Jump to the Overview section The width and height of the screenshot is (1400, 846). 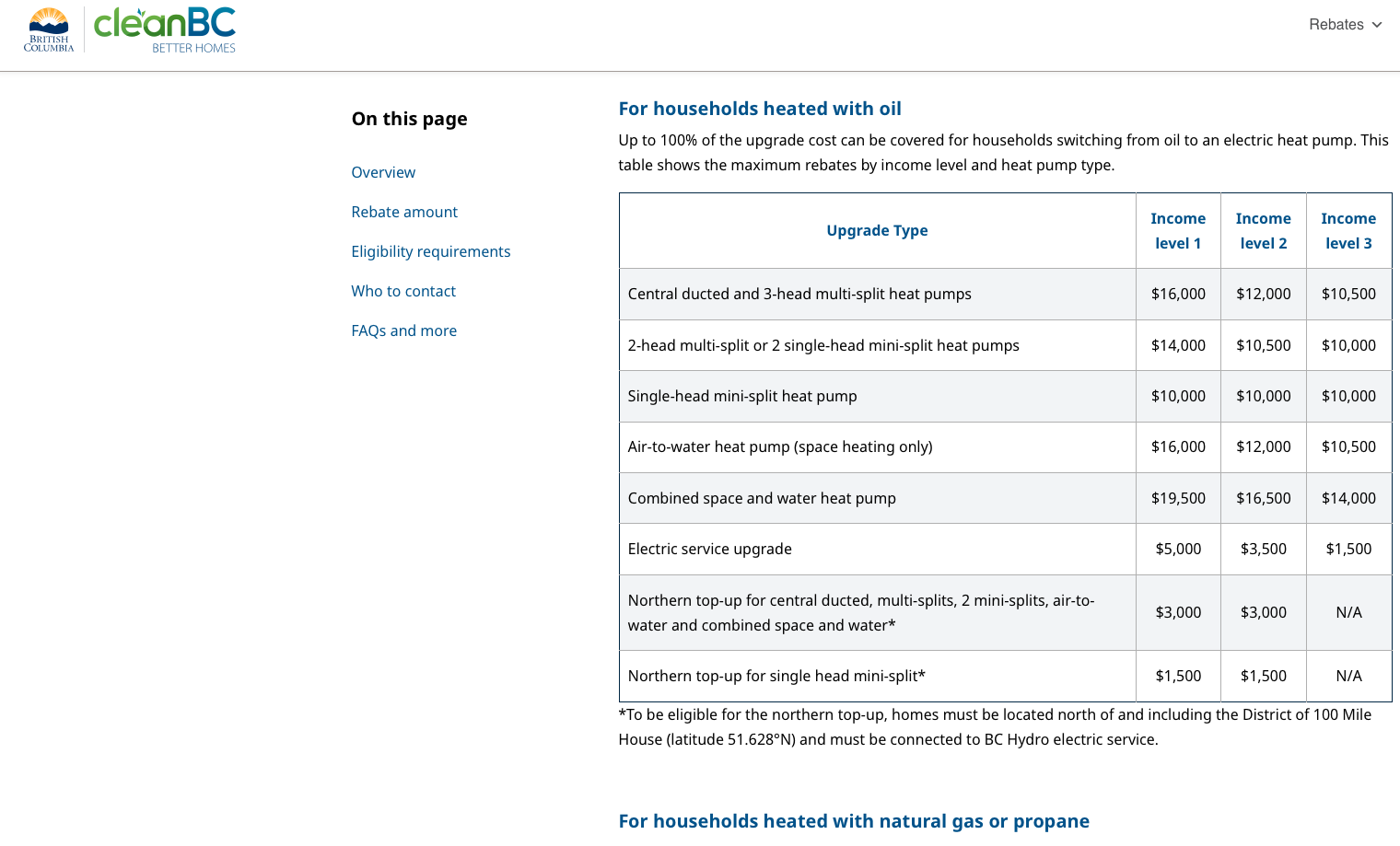pyautogui.click(x=383, y=172)
